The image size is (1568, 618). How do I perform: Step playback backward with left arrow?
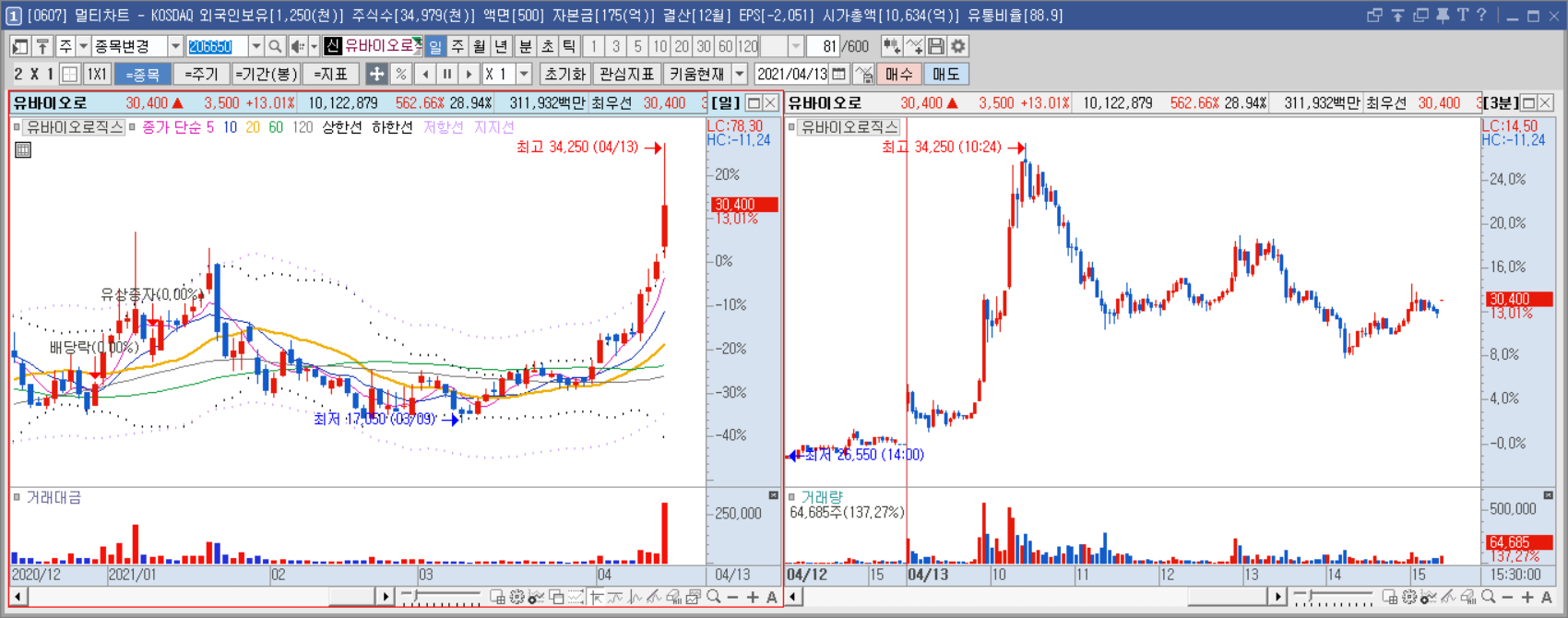(x=425, y=74)
